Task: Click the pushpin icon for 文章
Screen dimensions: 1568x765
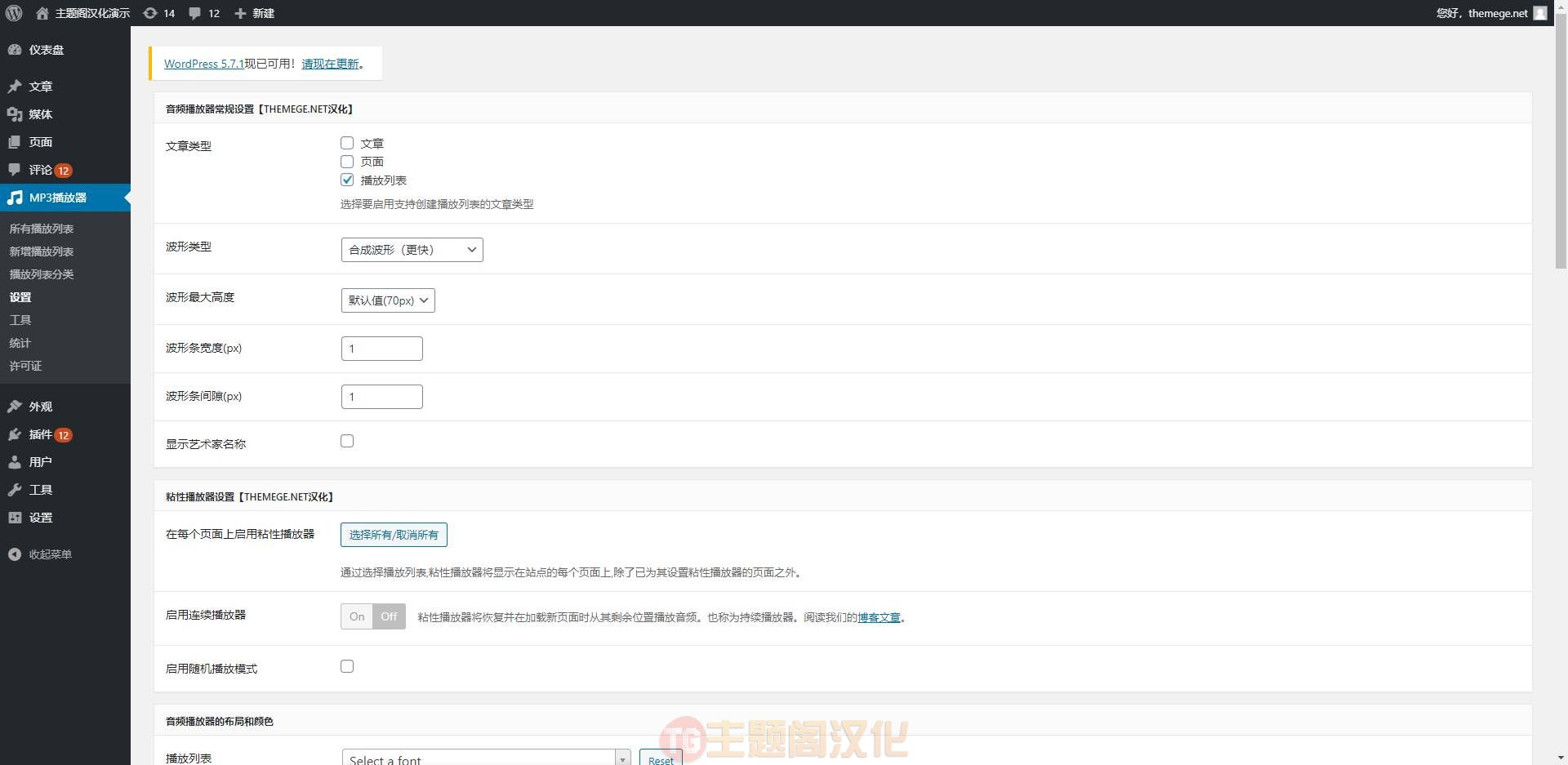Action: 15,87
